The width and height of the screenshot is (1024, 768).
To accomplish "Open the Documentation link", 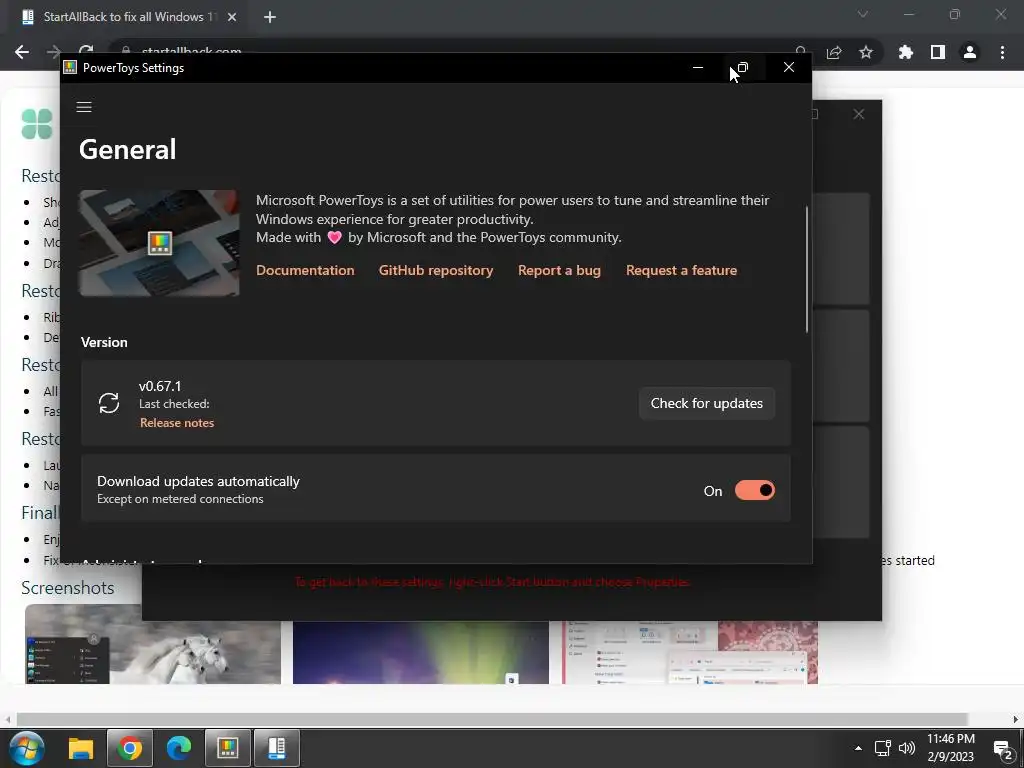I will (305, 270).
